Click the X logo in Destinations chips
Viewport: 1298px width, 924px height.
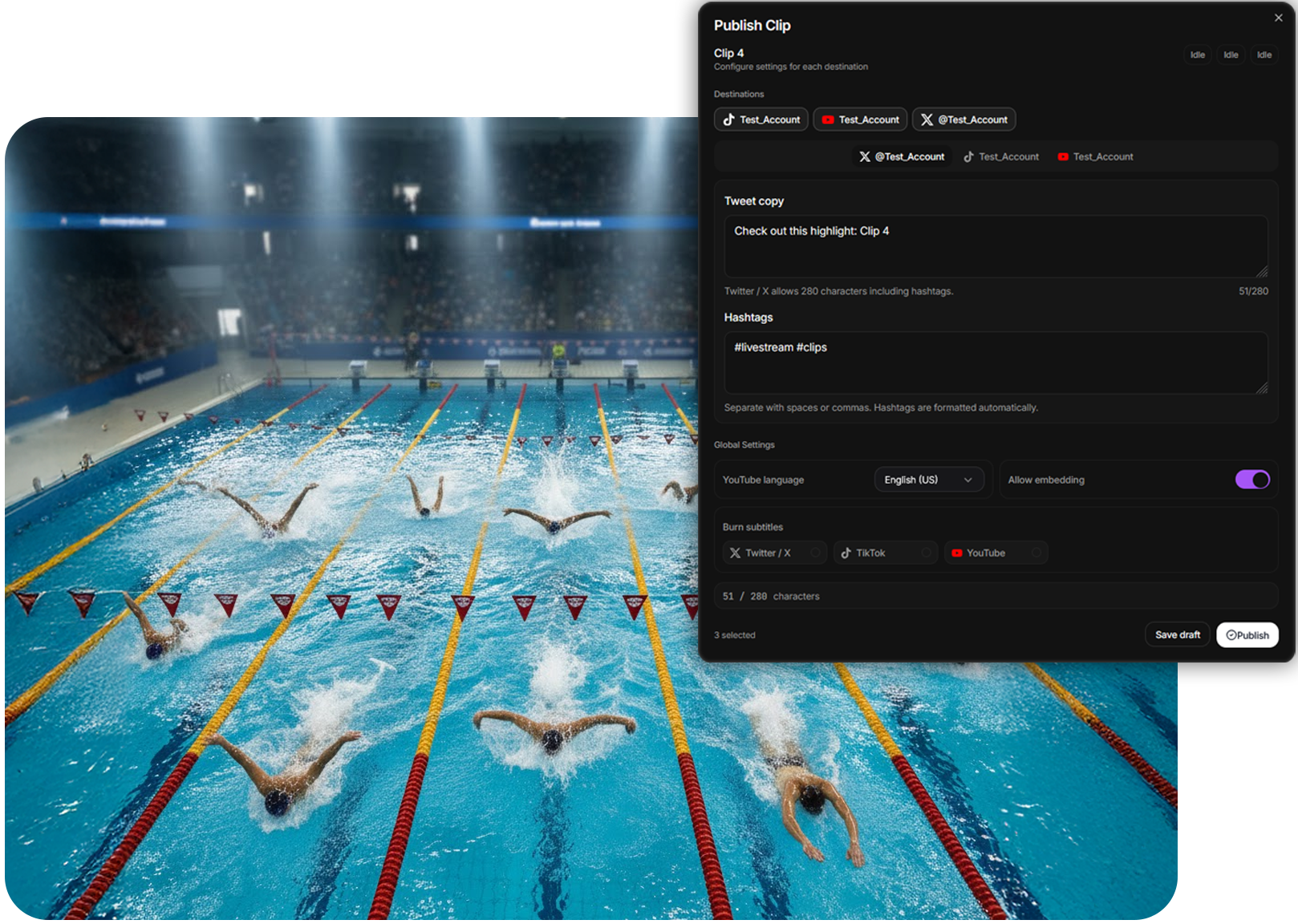click(x=927, y=120)
